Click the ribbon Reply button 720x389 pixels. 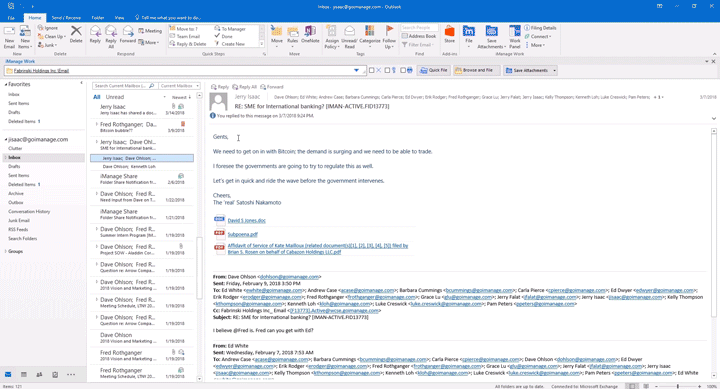[x=95, y=34]
